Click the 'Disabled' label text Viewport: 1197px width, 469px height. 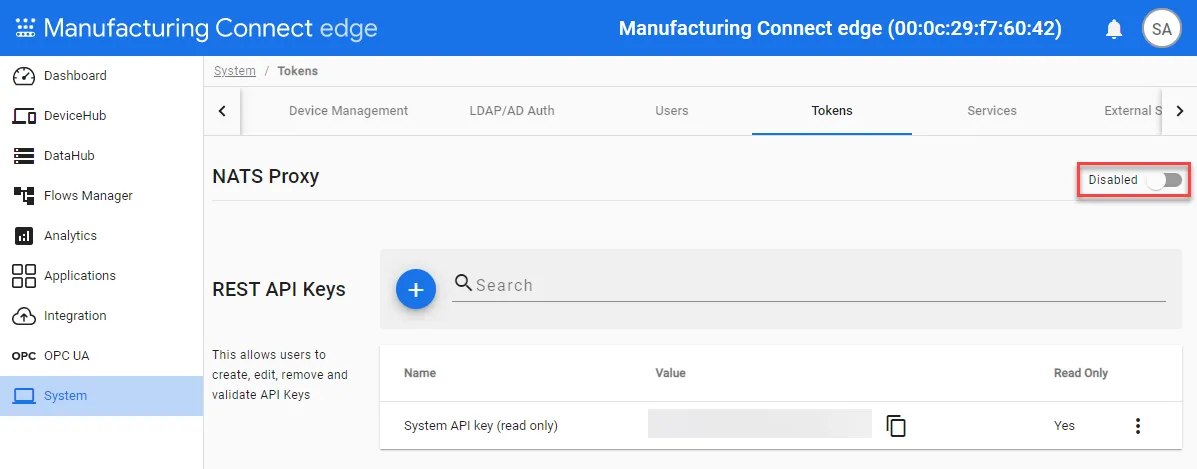1113,180
